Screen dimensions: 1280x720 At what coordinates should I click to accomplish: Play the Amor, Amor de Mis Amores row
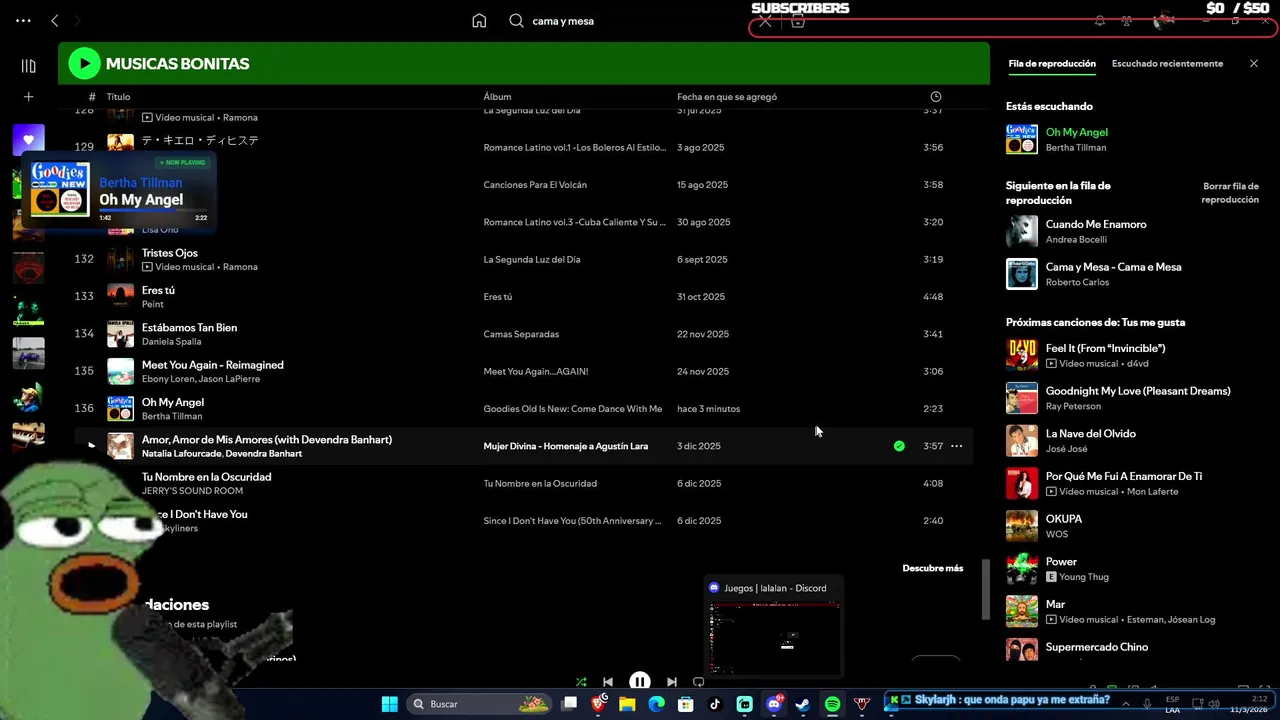[91, 446]
